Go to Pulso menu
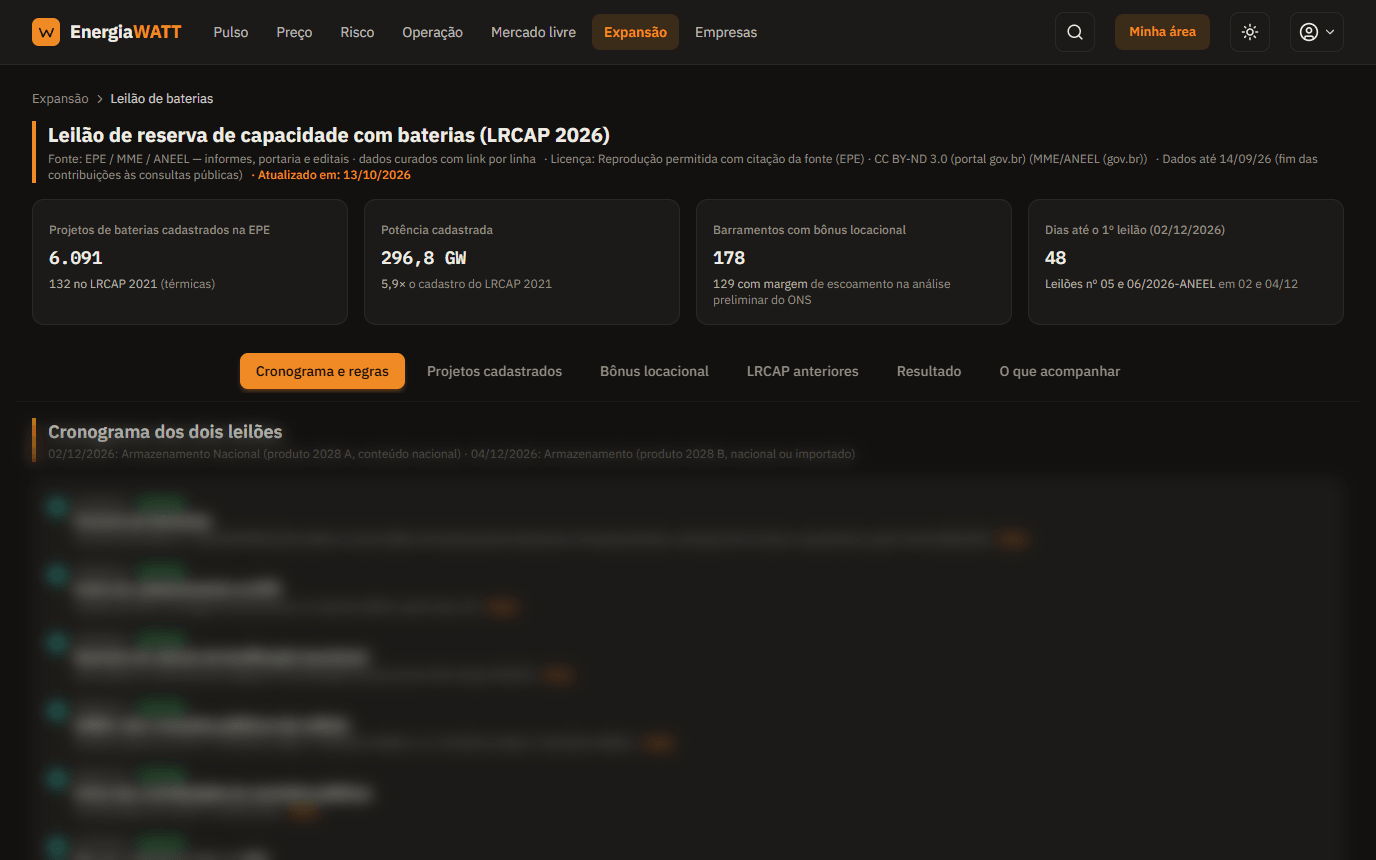This screenshot has height=860, width=1376. point(231,32)
